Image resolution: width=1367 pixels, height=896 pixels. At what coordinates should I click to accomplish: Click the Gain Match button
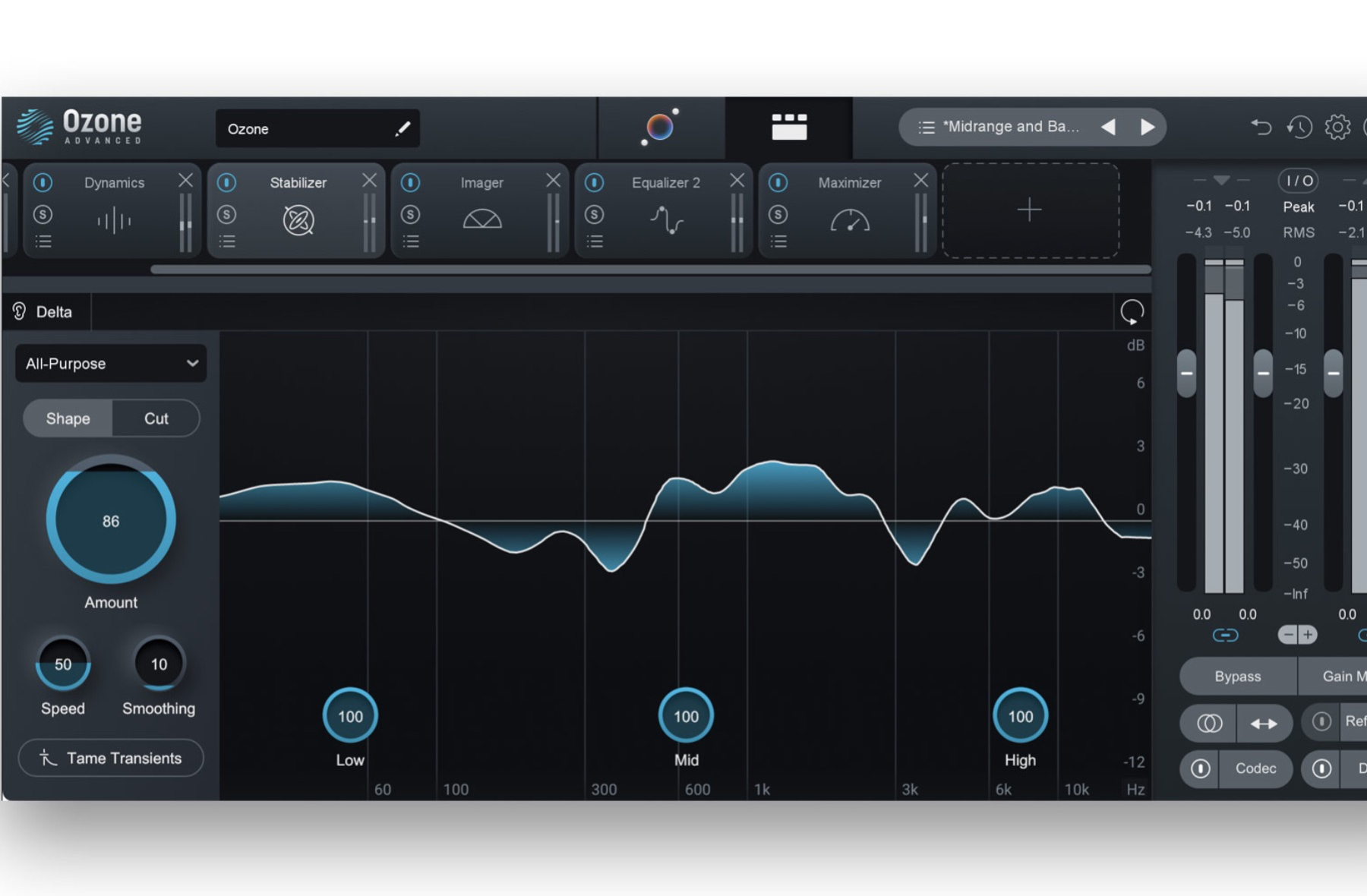pos(1333,677)
